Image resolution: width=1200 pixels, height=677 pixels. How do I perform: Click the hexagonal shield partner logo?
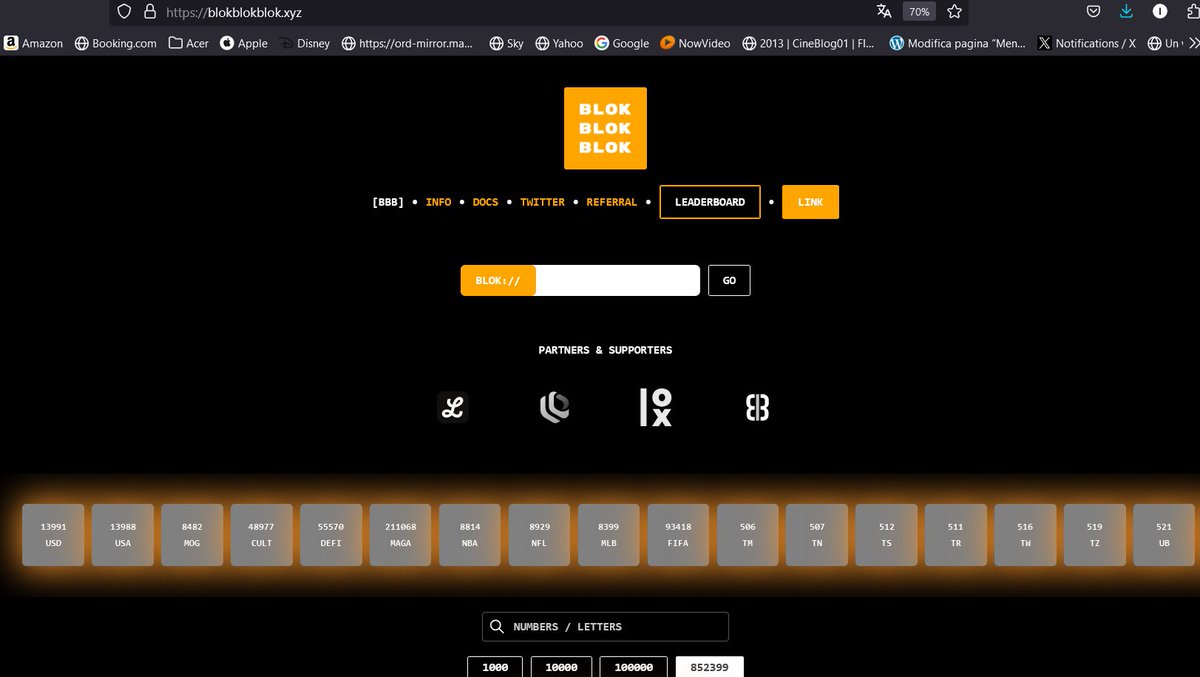[x=554, y=407]
